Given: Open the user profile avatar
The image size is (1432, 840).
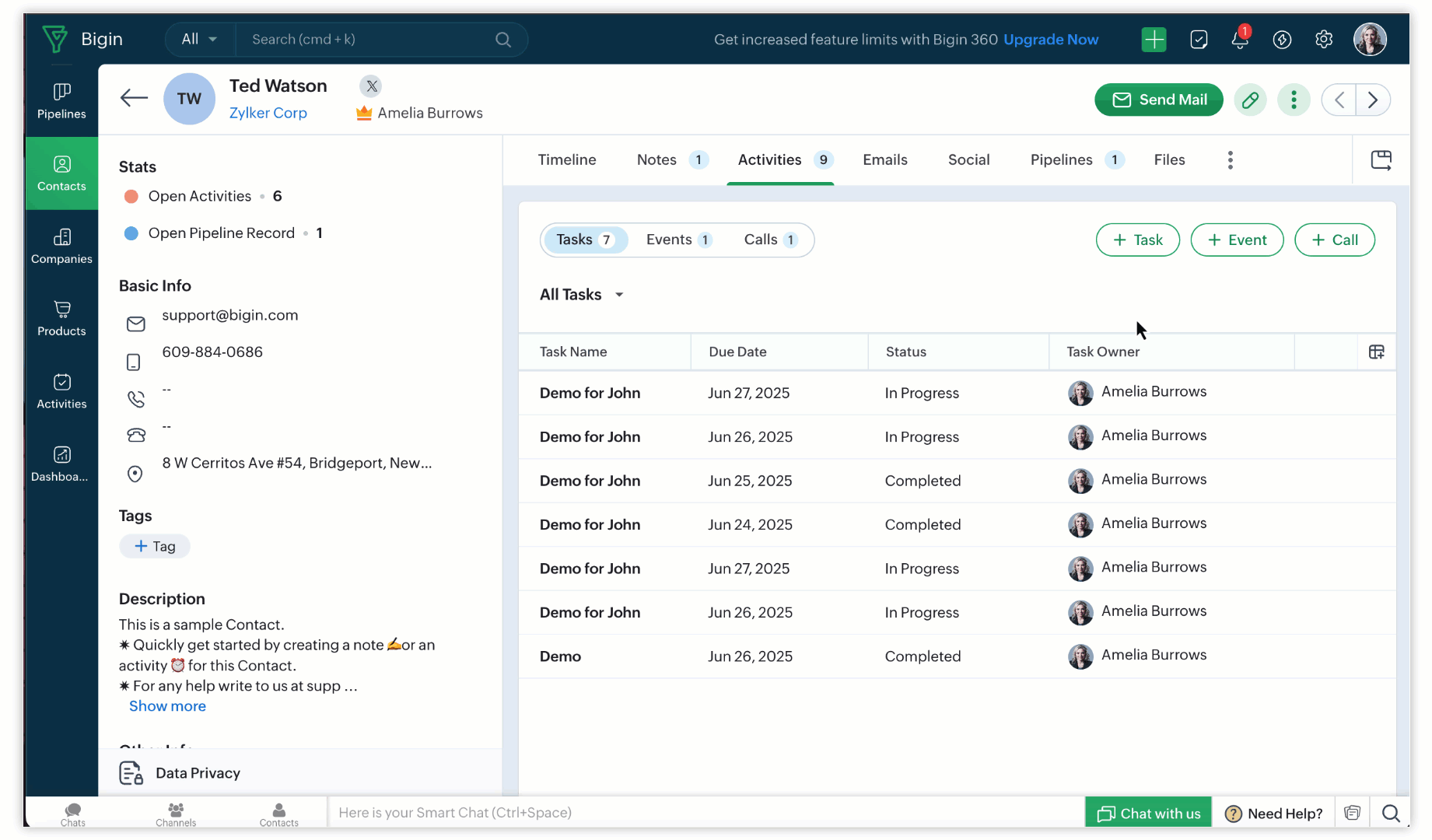Looking at the screenshot, I should pos(1370,39).
